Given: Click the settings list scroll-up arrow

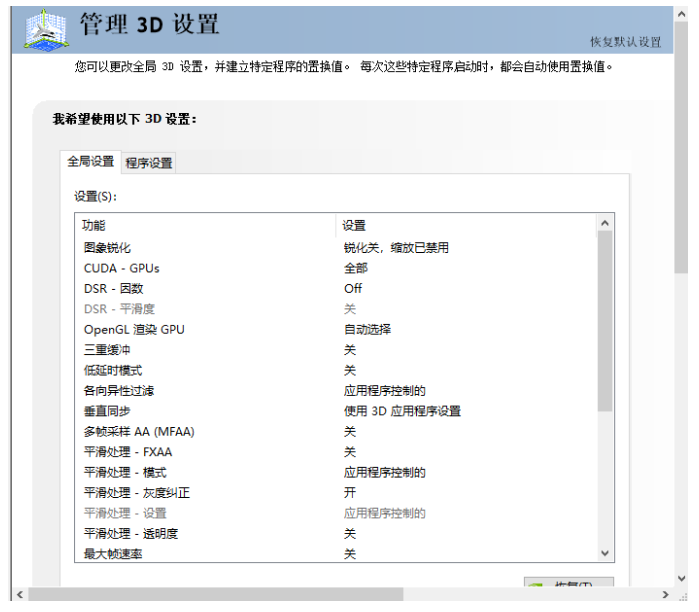Looking at the screenshot, I should tap(605, 223).
